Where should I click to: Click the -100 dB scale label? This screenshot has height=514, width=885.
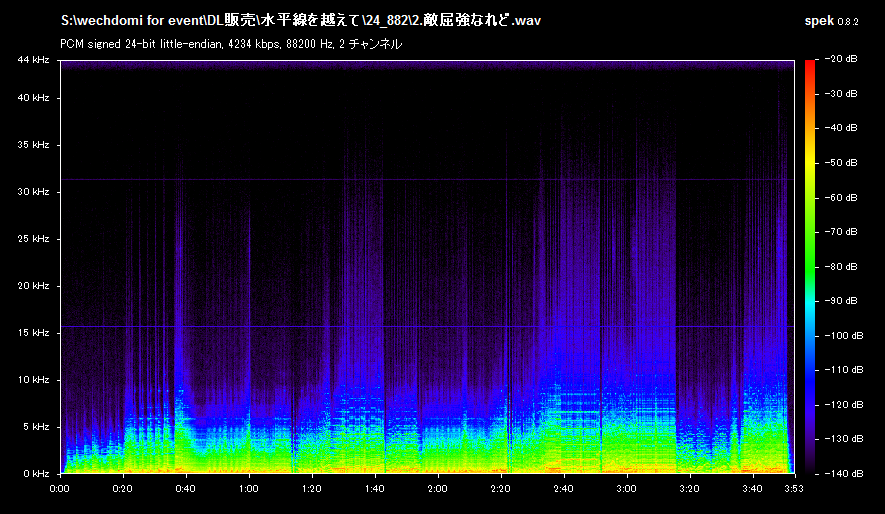(x=844, y=336)
